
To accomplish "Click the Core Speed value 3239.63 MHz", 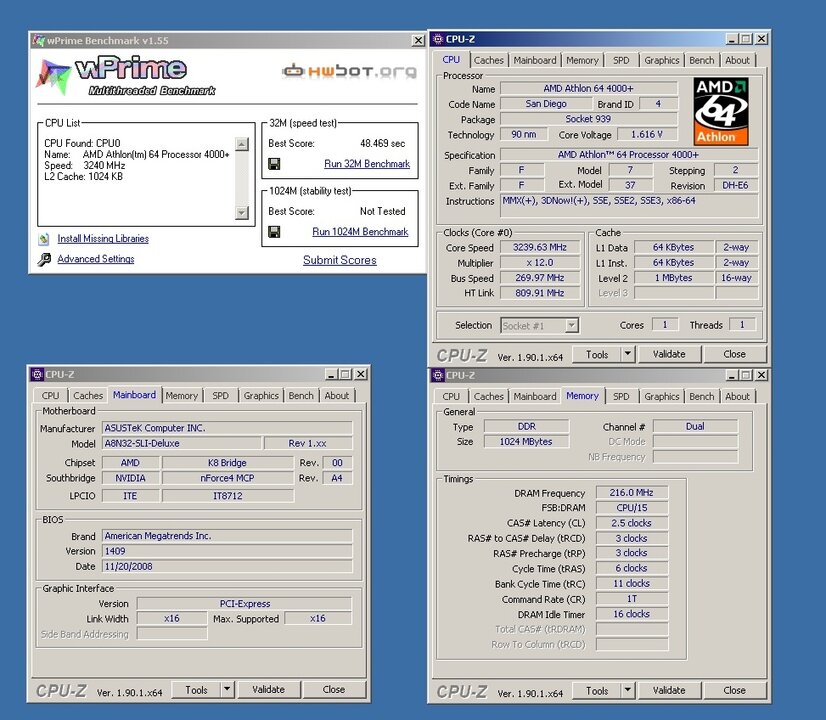I will point(540,247).
